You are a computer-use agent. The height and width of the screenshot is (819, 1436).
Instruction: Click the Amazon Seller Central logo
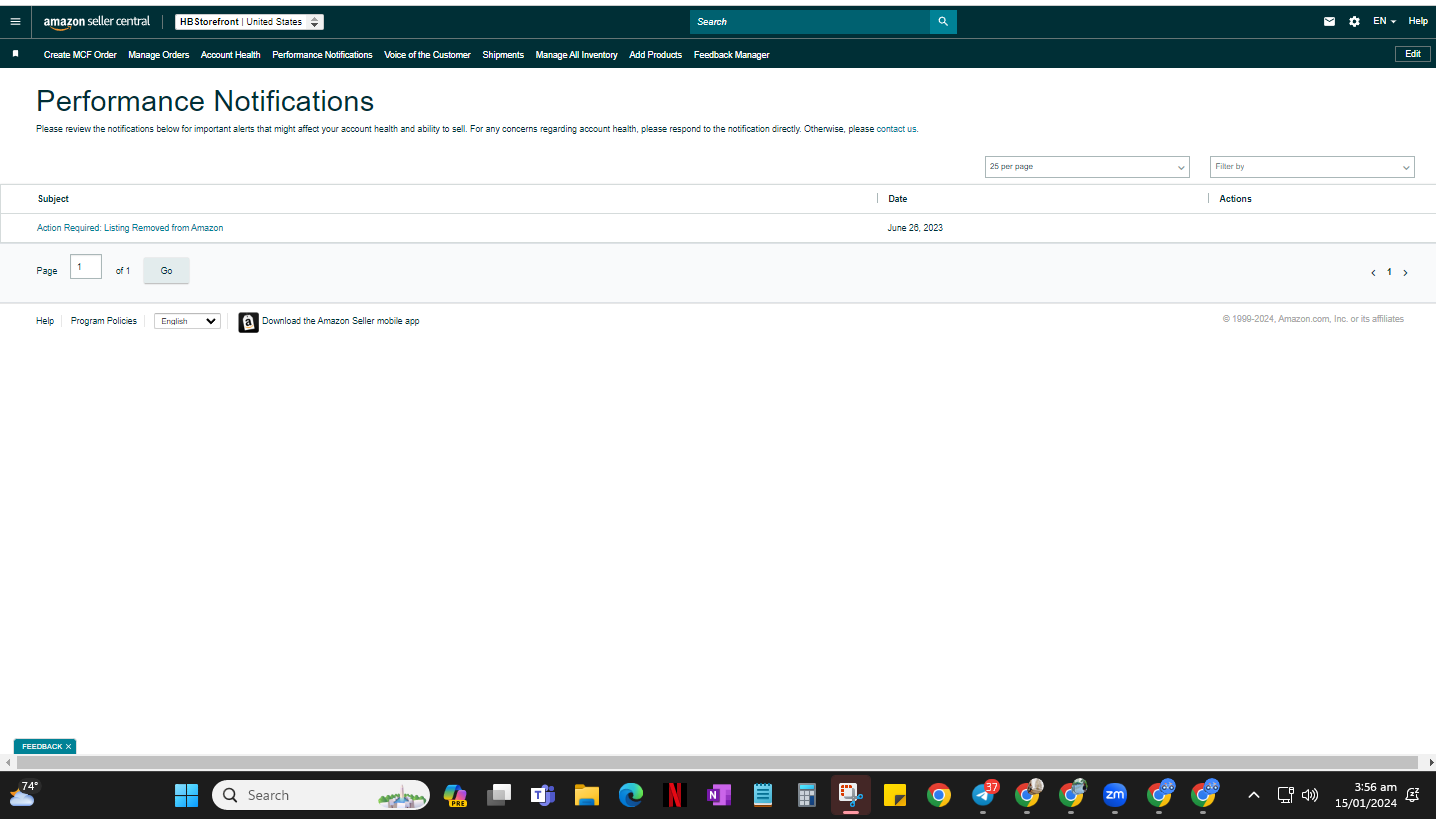click(x=97, y=22)
